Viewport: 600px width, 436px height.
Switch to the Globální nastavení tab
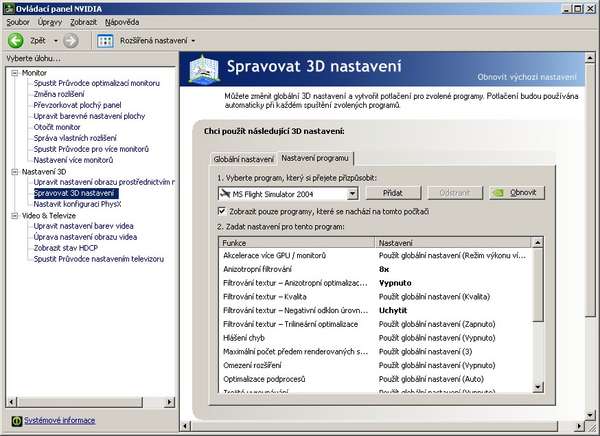(x=243, y=159)
